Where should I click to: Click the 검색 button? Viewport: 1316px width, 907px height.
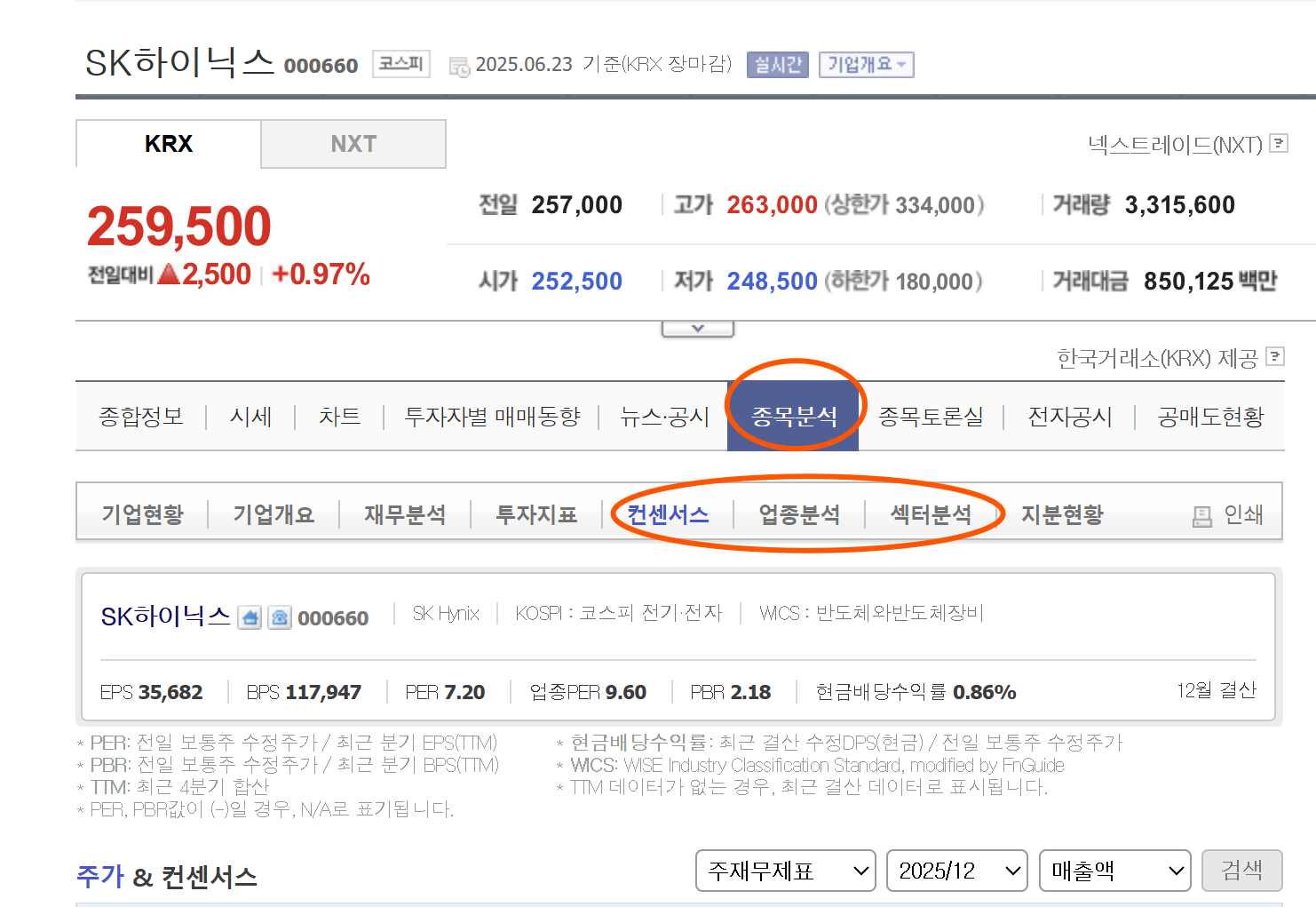tap(1241, 871)
